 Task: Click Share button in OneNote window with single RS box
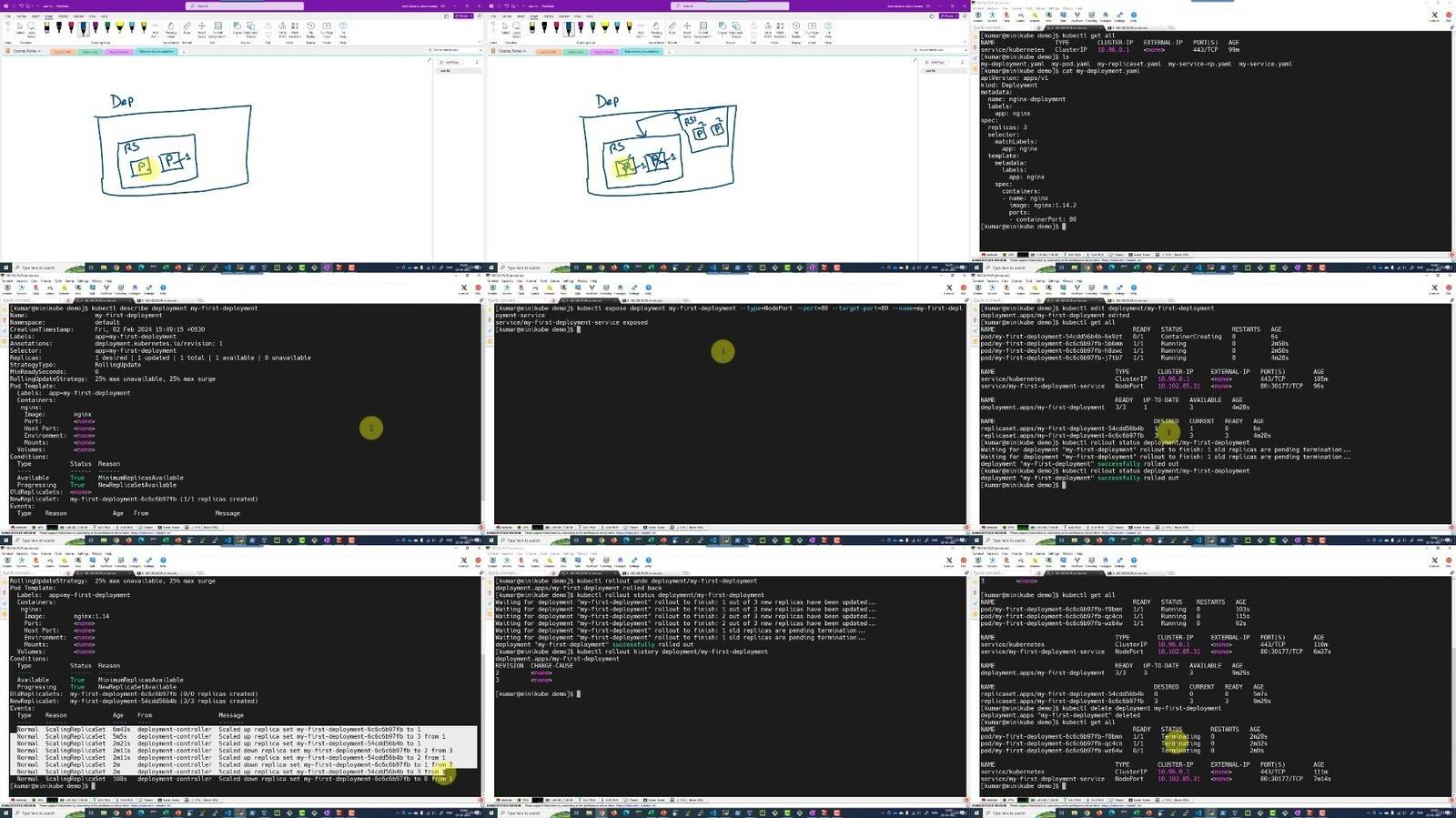coord(464,15)
